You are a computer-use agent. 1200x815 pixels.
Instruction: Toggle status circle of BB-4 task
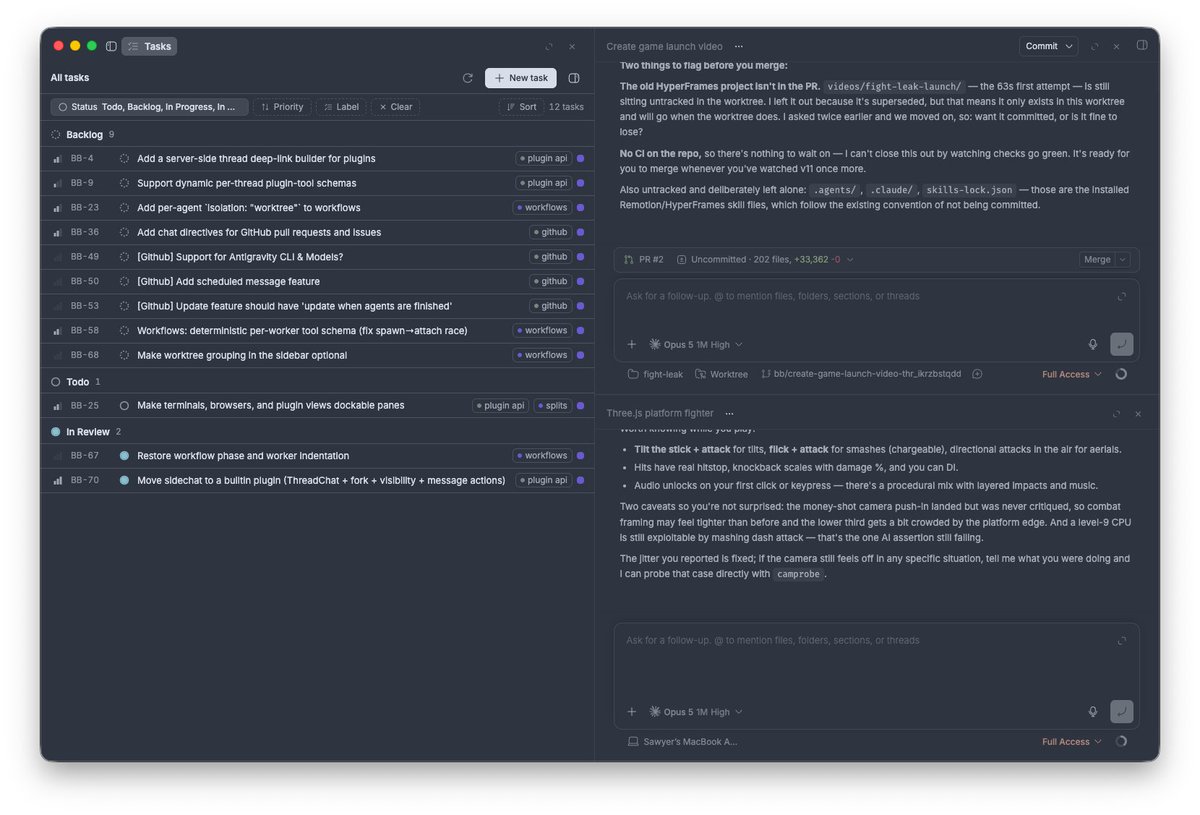[124, 158]
